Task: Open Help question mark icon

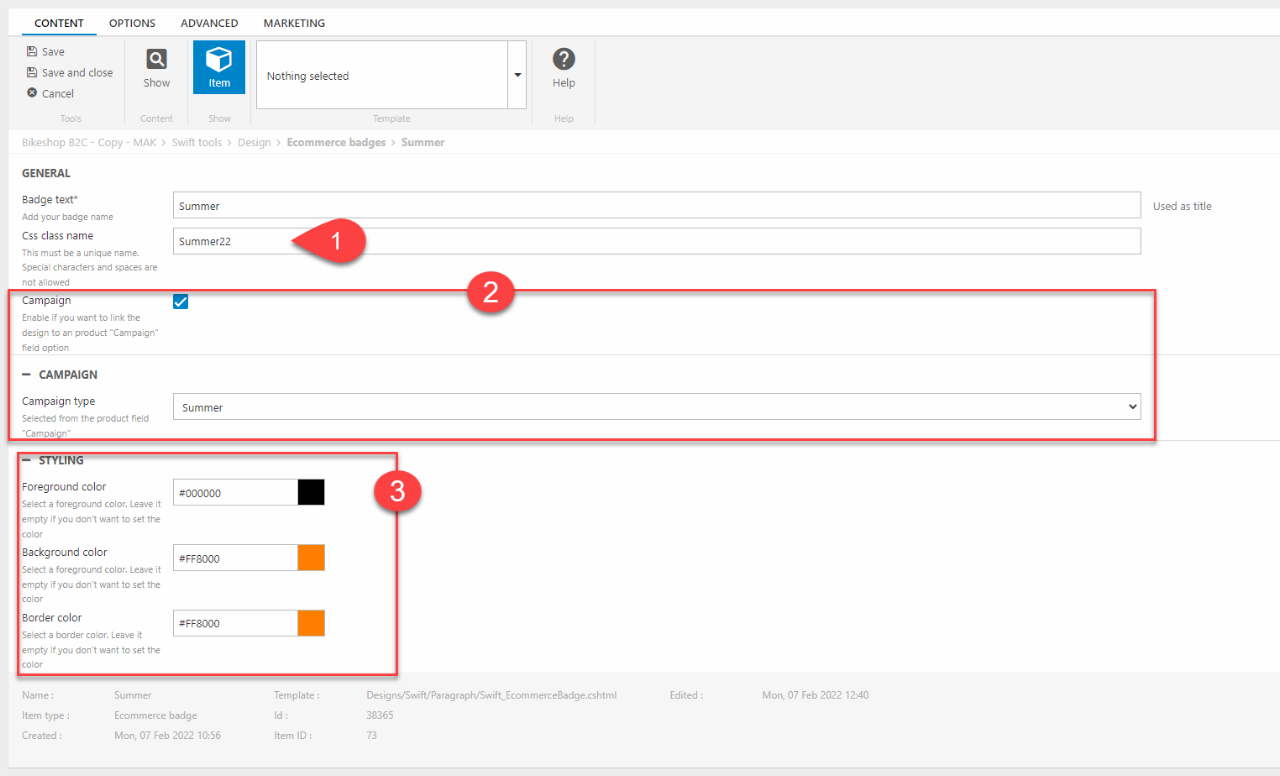Action: pyautogui.click(x=564, y=60)
